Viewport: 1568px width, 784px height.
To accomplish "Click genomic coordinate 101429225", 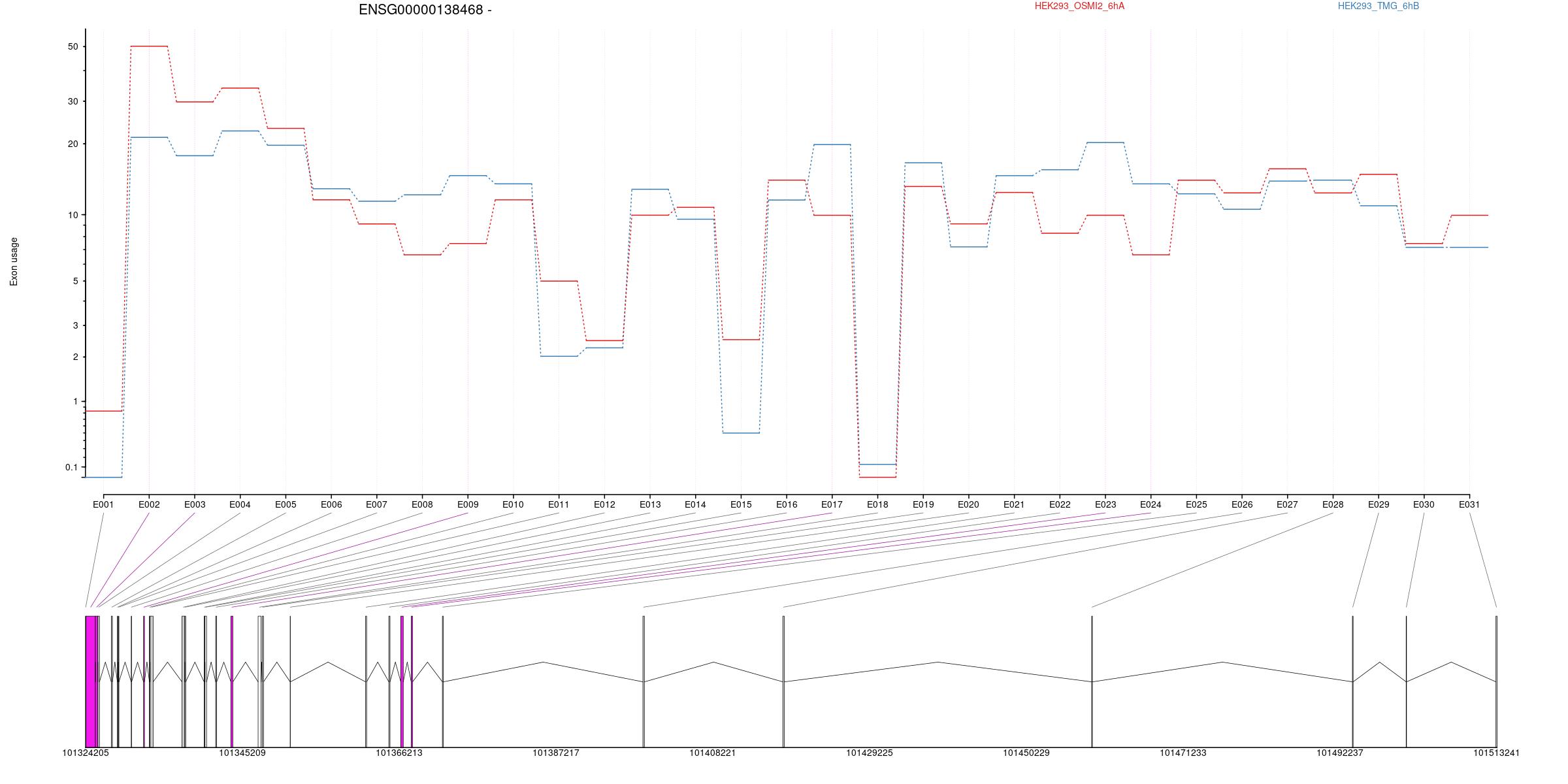I will click(870, 753).
